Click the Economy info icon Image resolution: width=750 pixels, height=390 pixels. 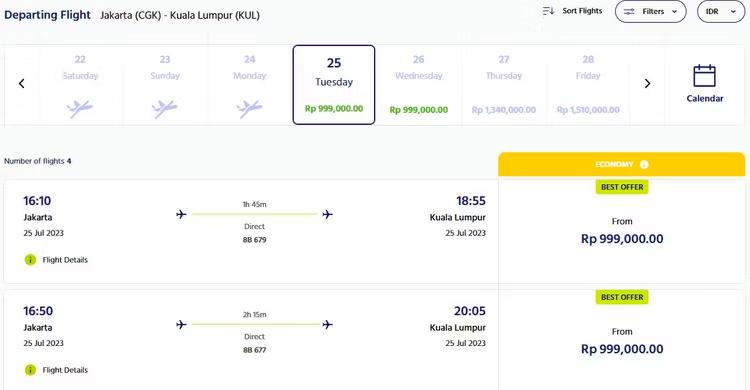[x=644, y=165]
